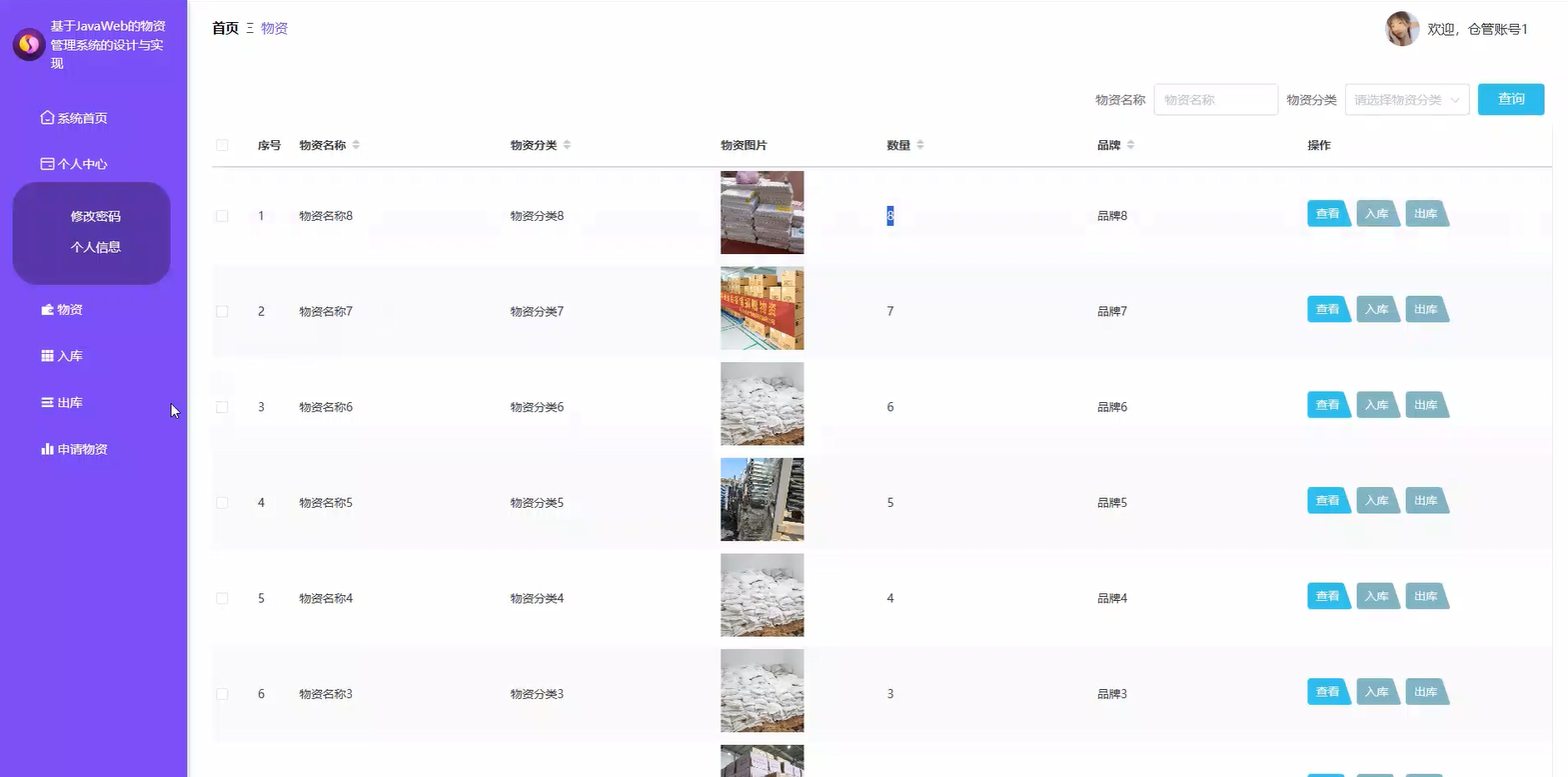Screen dimensions: 1568x777
Task: Click the 物资分类8 table cell
Action: click(x=537, y=216)
